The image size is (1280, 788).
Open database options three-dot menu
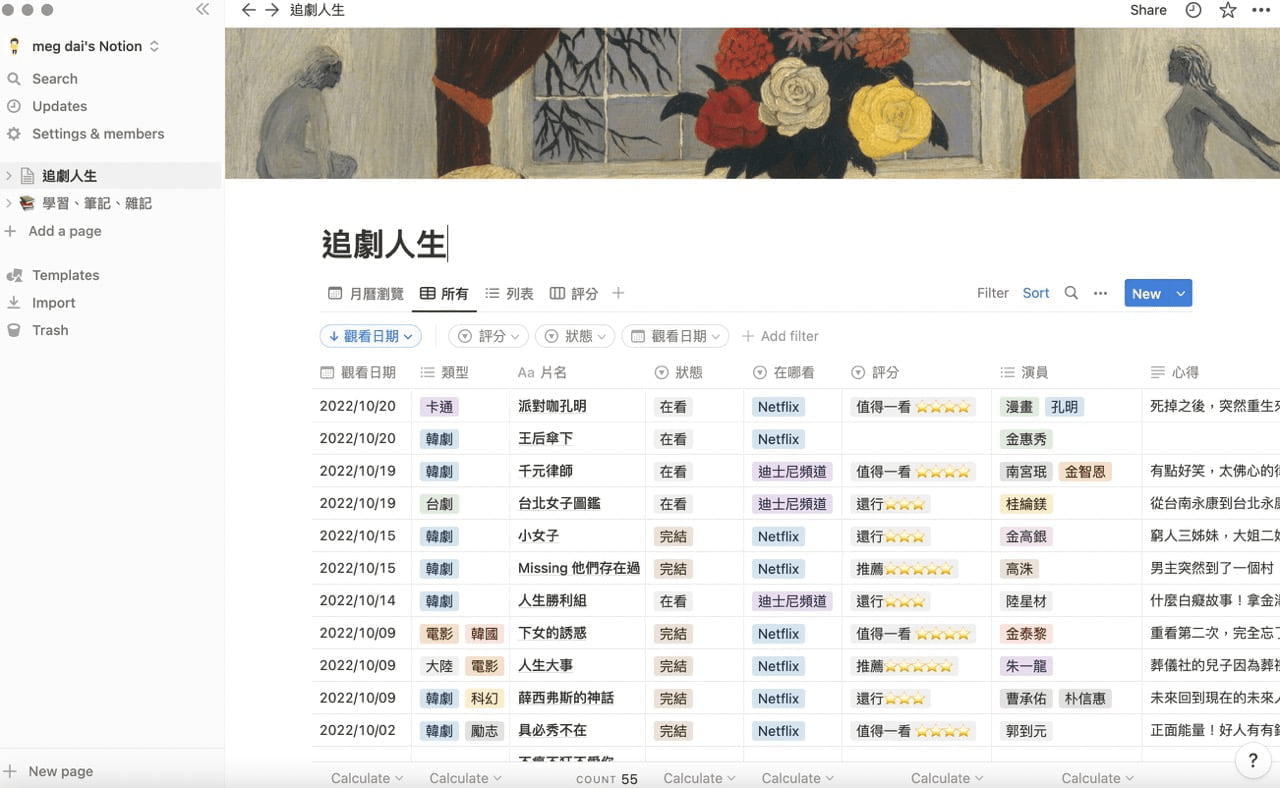[1101, 293]
